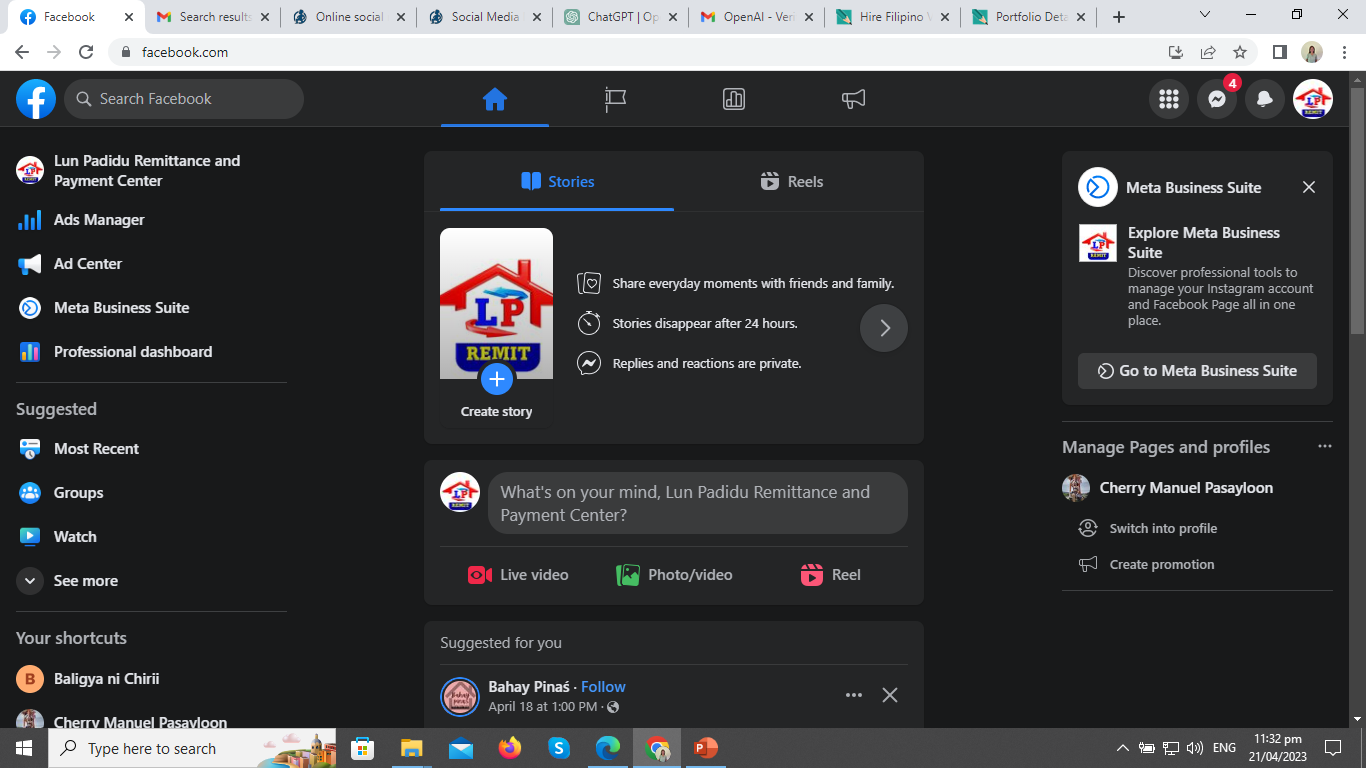
Task: Switch to the Portfolio browser tab
Action: coord(1028,17)
